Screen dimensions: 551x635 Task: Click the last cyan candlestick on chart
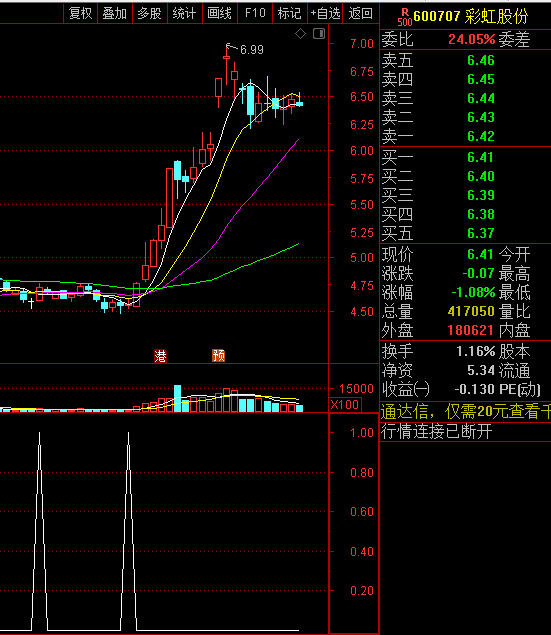(x=300, y=104)
